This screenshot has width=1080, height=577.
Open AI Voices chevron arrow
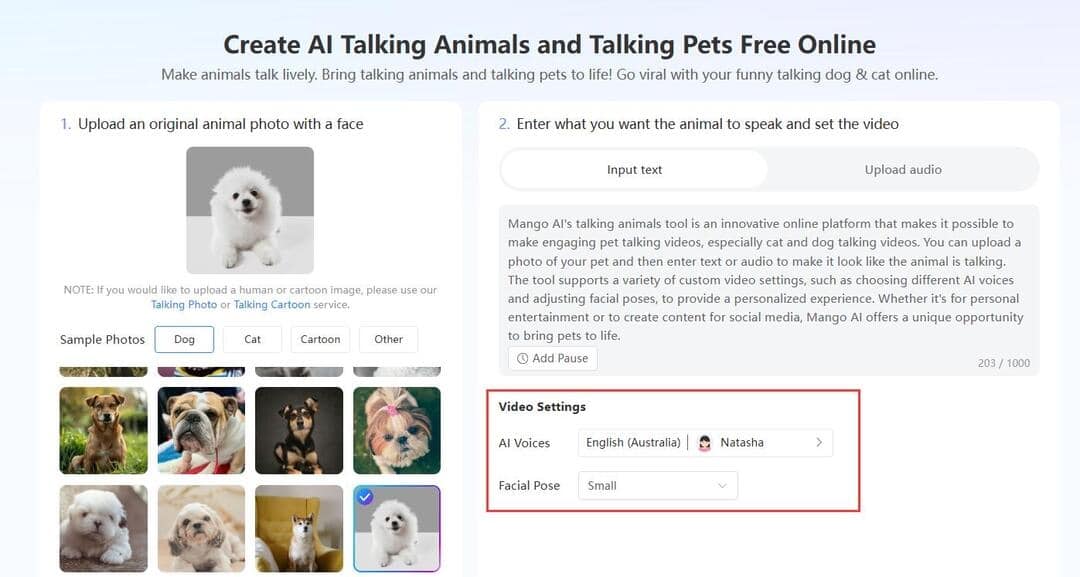tap(819, 443)
